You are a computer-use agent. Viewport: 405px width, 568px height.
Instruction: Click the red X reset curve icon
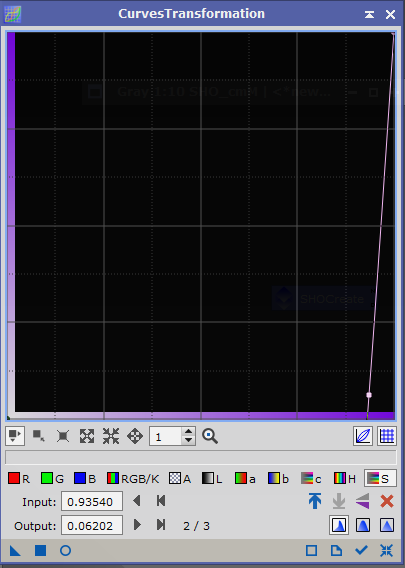coord(387,501)
